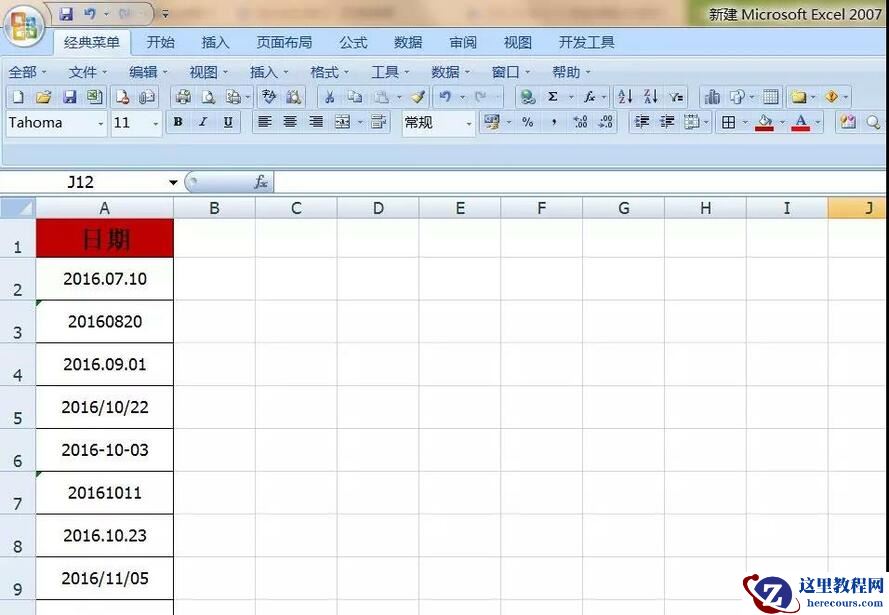Toggle bold formatting
Image resolution: width=889 pixels, height=615 pixels.
click(176, 121)
